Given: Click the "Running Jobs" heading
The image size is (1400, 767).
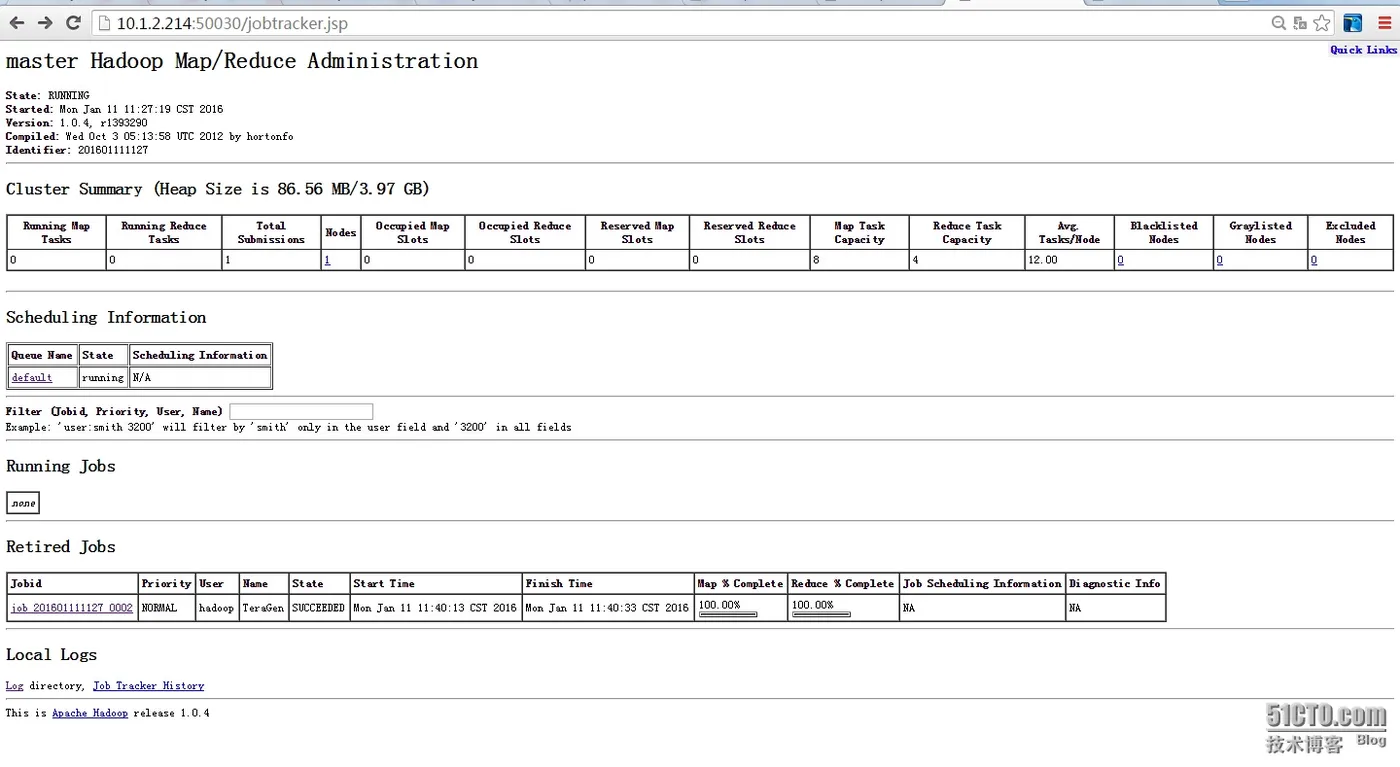Looking at the screenshot, I should (61, 466).
